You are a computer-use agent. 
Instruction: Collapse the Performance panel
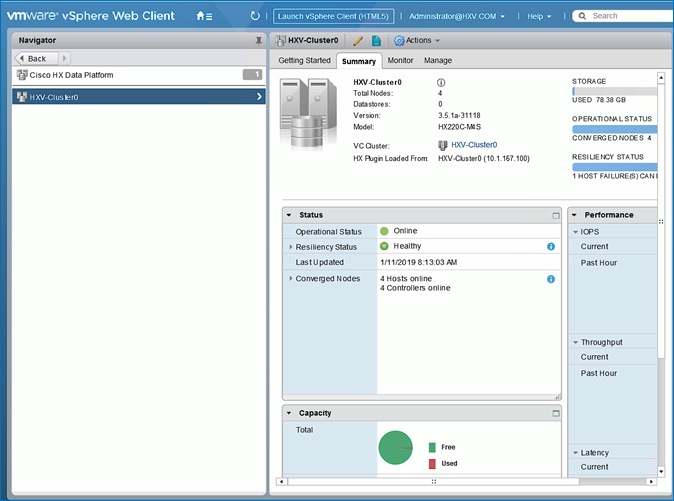pos(575,215)
